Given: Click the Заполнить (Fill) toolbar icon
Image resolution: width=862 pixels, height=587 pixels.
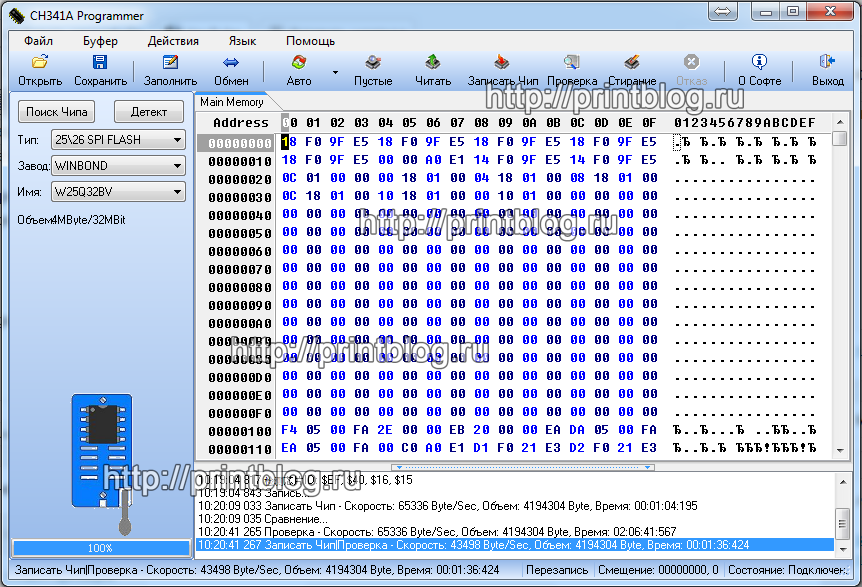Looking at the screenshot, I should coord(170,63).
